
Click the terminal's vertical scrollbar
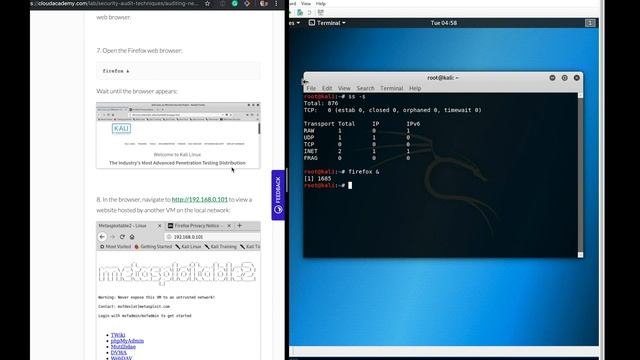pyautogui.click(x=580, y=175)
